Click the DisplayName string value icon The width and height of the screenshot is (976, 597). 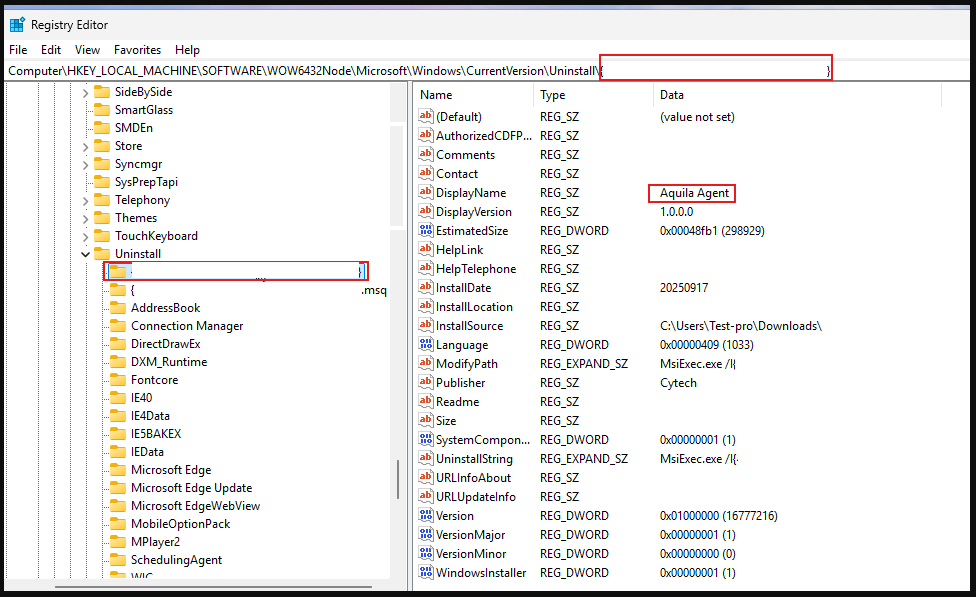(x=425, y=193)
